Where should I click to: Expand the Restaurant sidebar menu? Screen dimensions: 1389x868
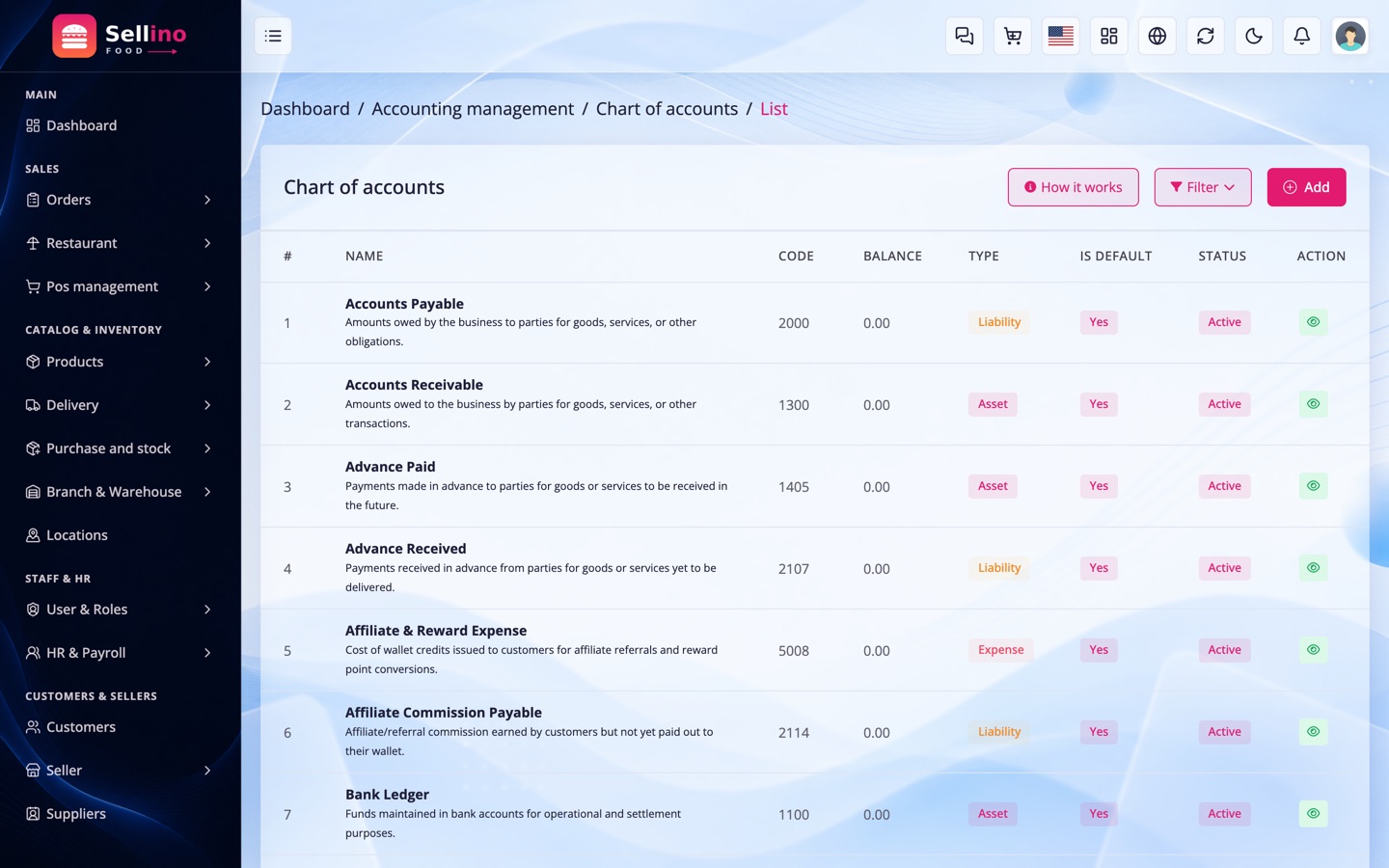(x=120, y=243)
